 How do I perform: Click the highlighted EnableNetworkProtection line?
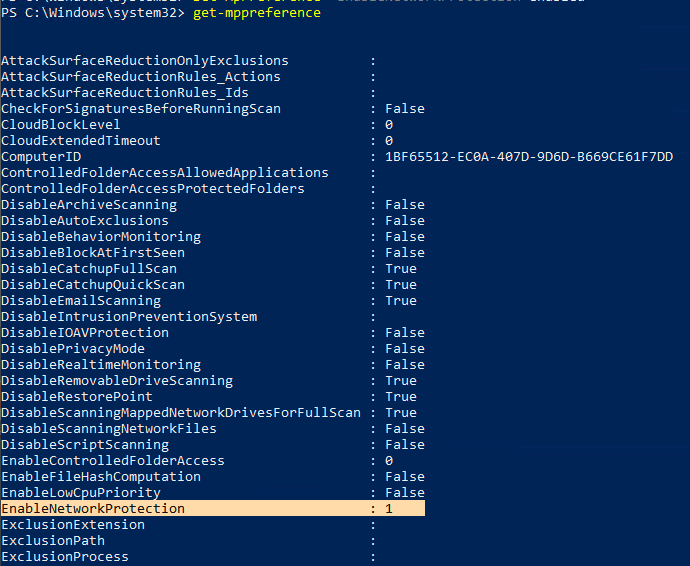(x=93, y=509)
